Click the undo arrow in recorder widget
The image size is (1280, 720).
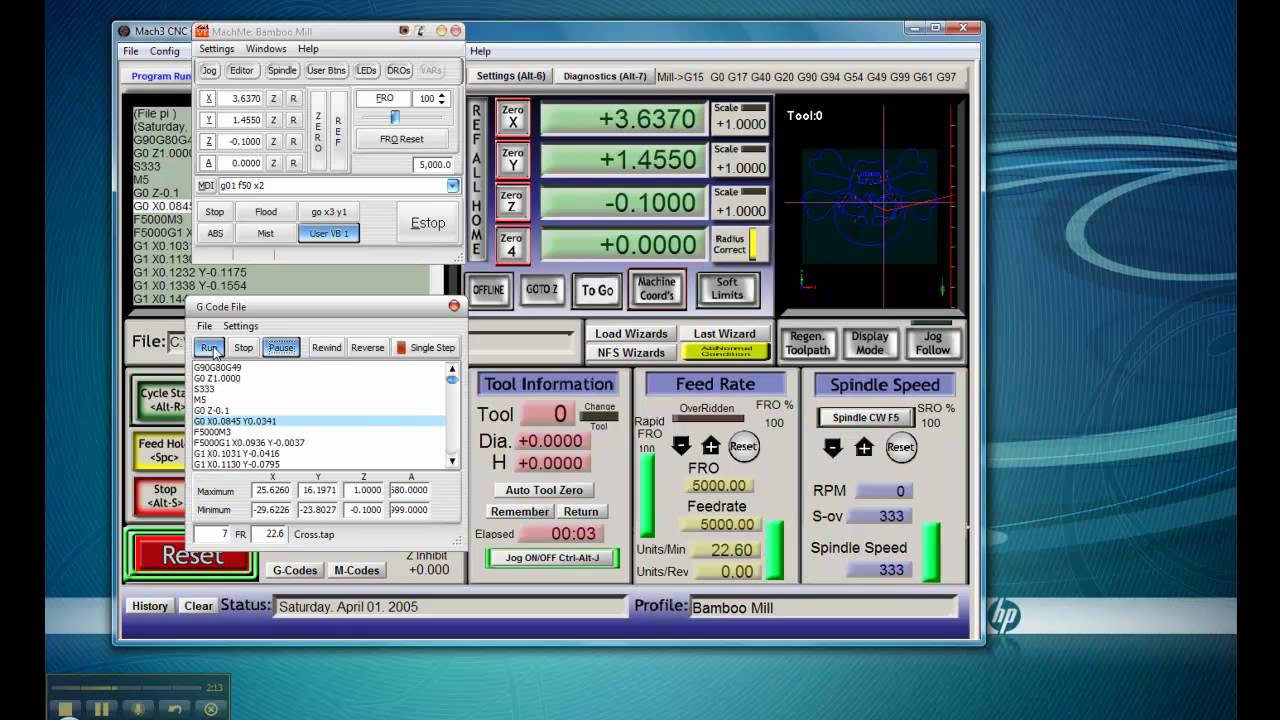tap(174, 709)
